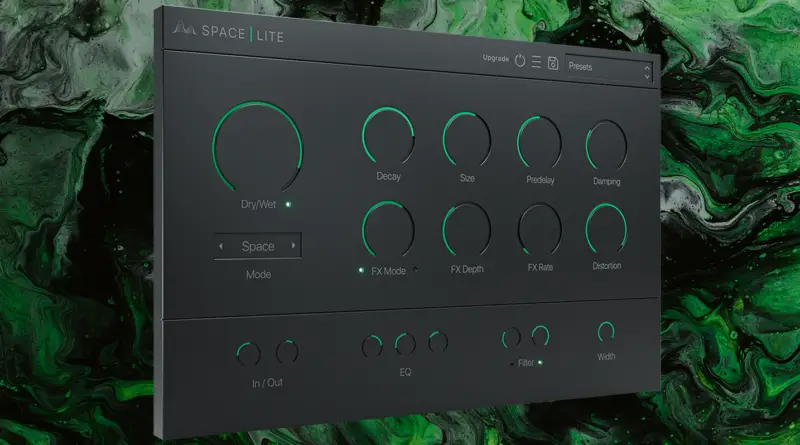
Task: Enable the right FX Mode indicator dot
Action: coord(415,269)
